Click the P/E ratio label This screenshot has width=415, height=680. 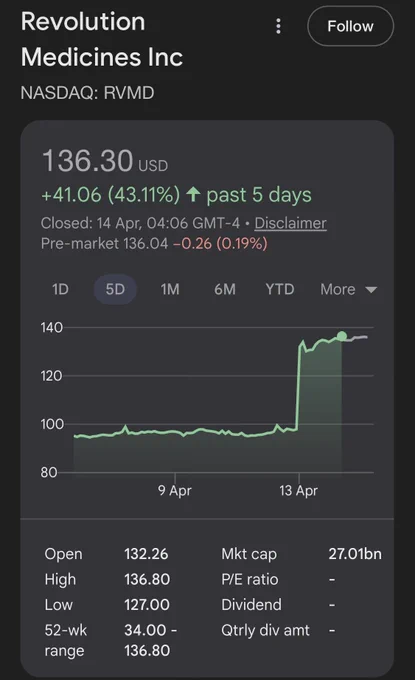click(x=250, y=579)
